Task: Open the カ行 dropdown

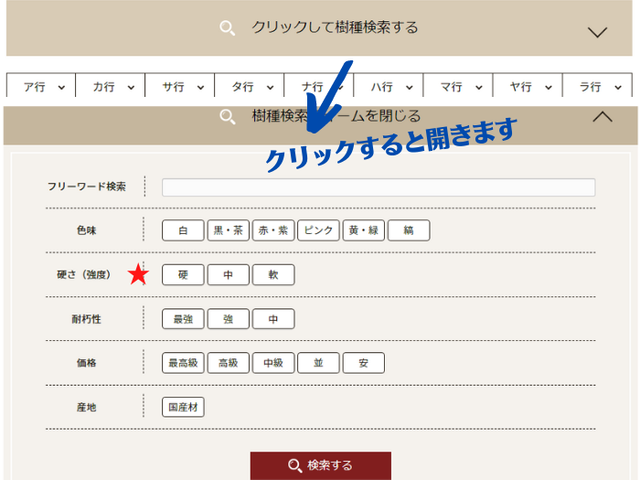Action: [x=111, y=87]
